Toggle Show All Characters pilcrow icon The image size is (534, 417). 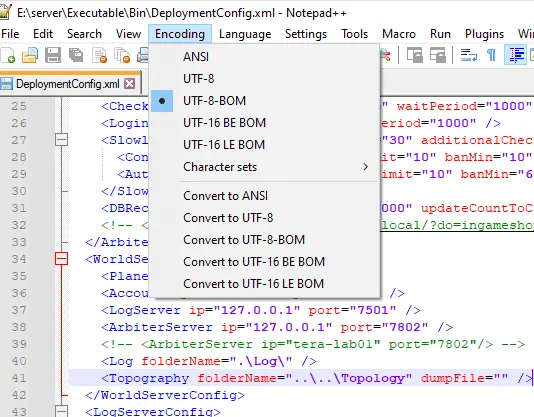(x=491, y=55)
